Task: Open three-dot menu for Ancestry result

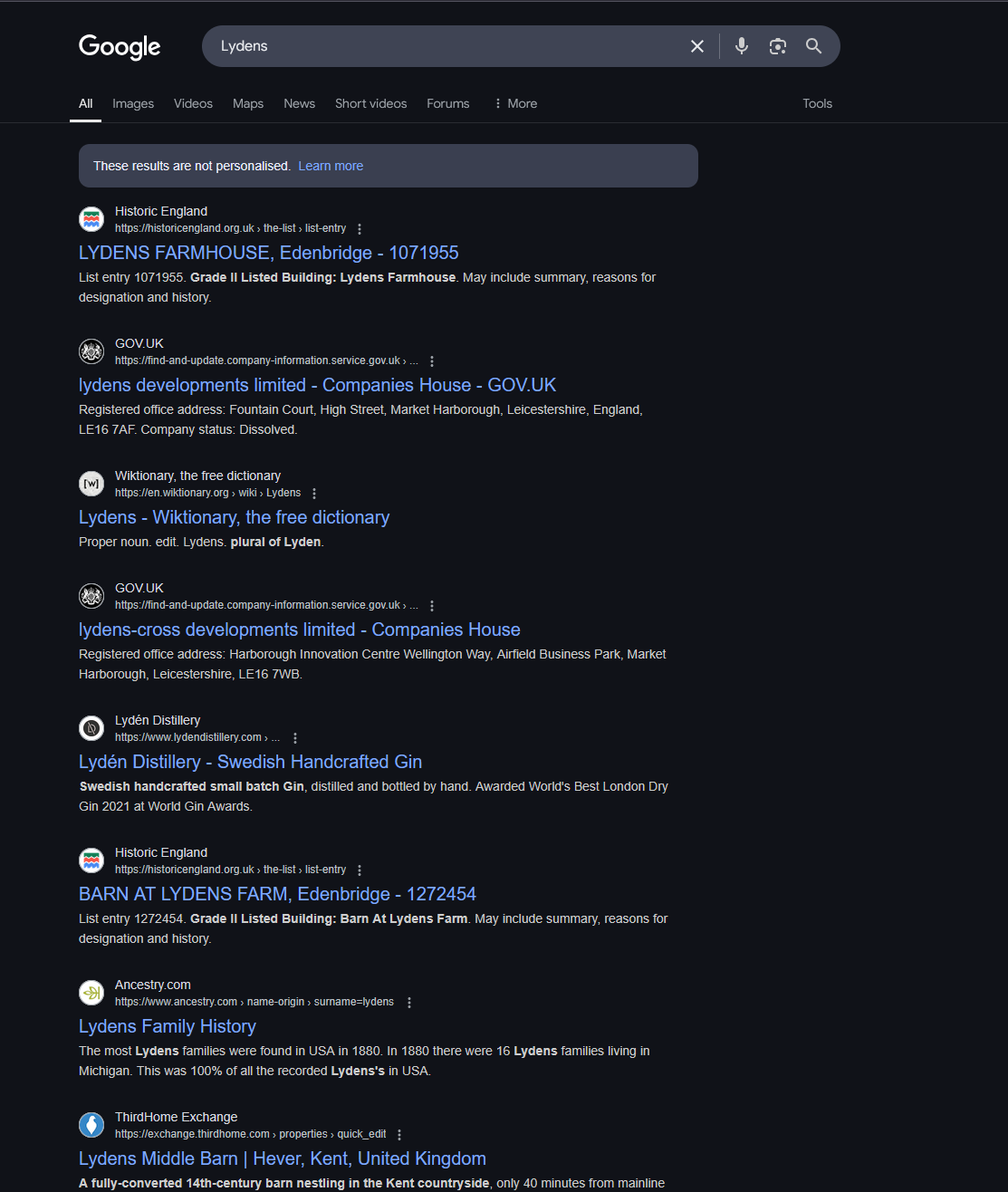Action: pyautogui.click(x=409, y=1003)
